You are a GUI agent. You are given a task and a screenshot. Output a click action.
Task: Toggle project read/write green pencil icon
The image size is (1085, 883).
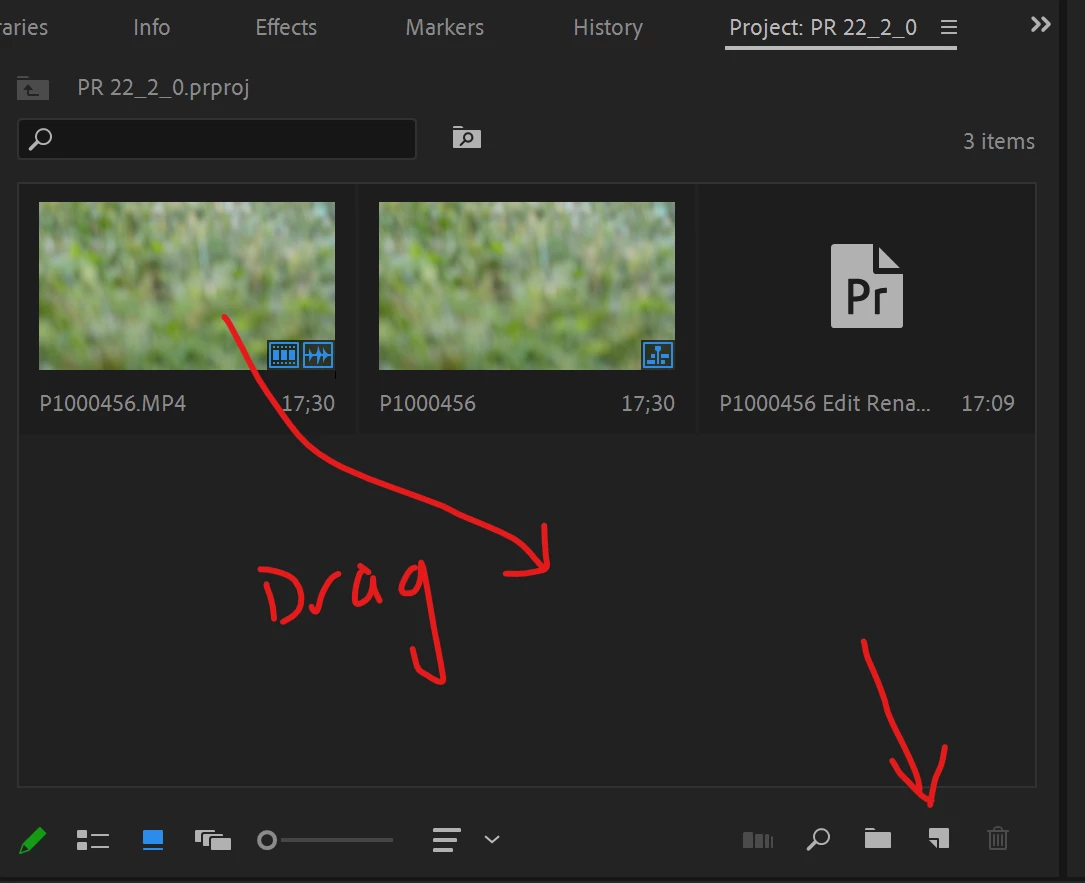point(33,840)
